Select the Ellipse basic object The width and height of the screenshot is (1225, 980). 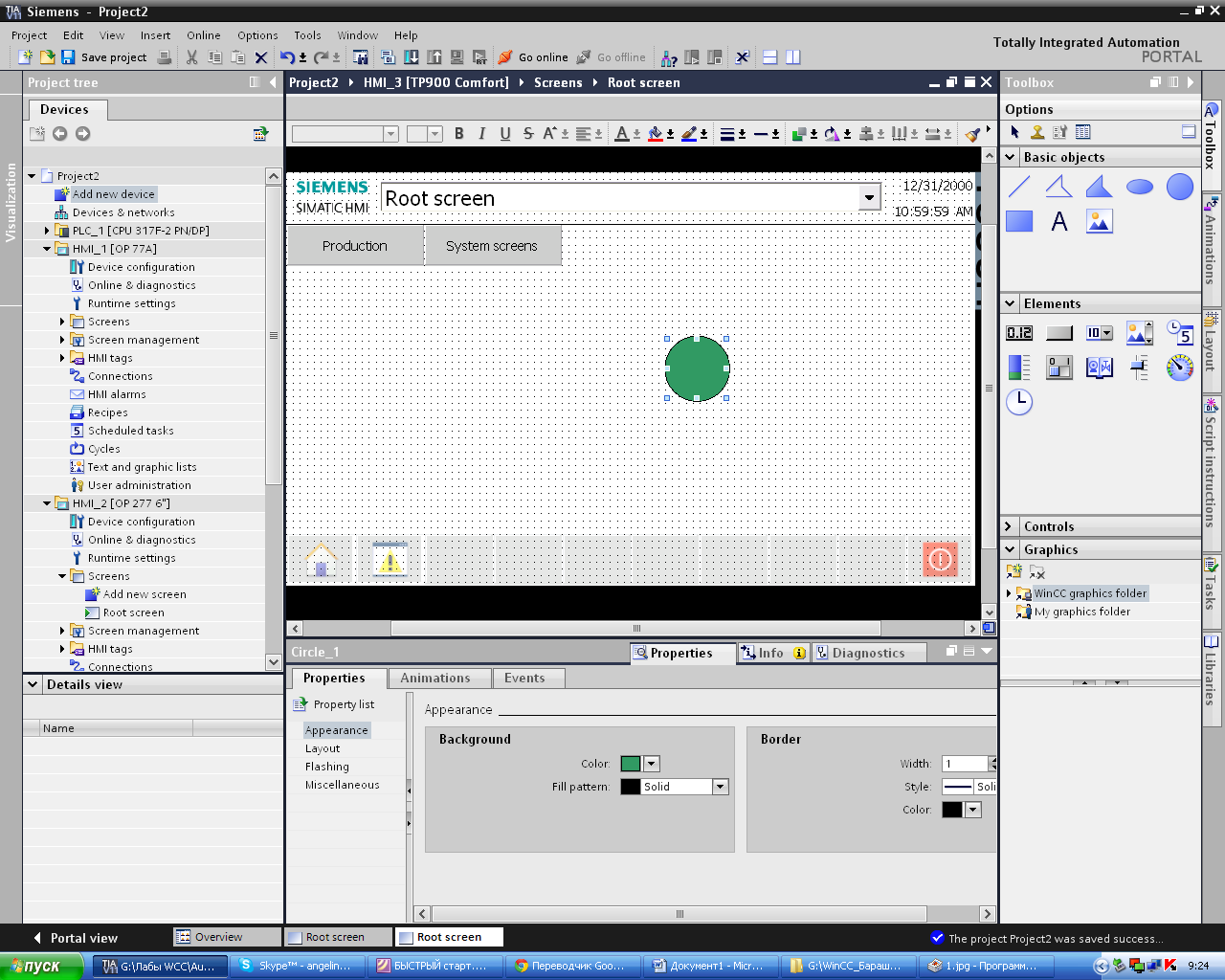pos(1140,187)
